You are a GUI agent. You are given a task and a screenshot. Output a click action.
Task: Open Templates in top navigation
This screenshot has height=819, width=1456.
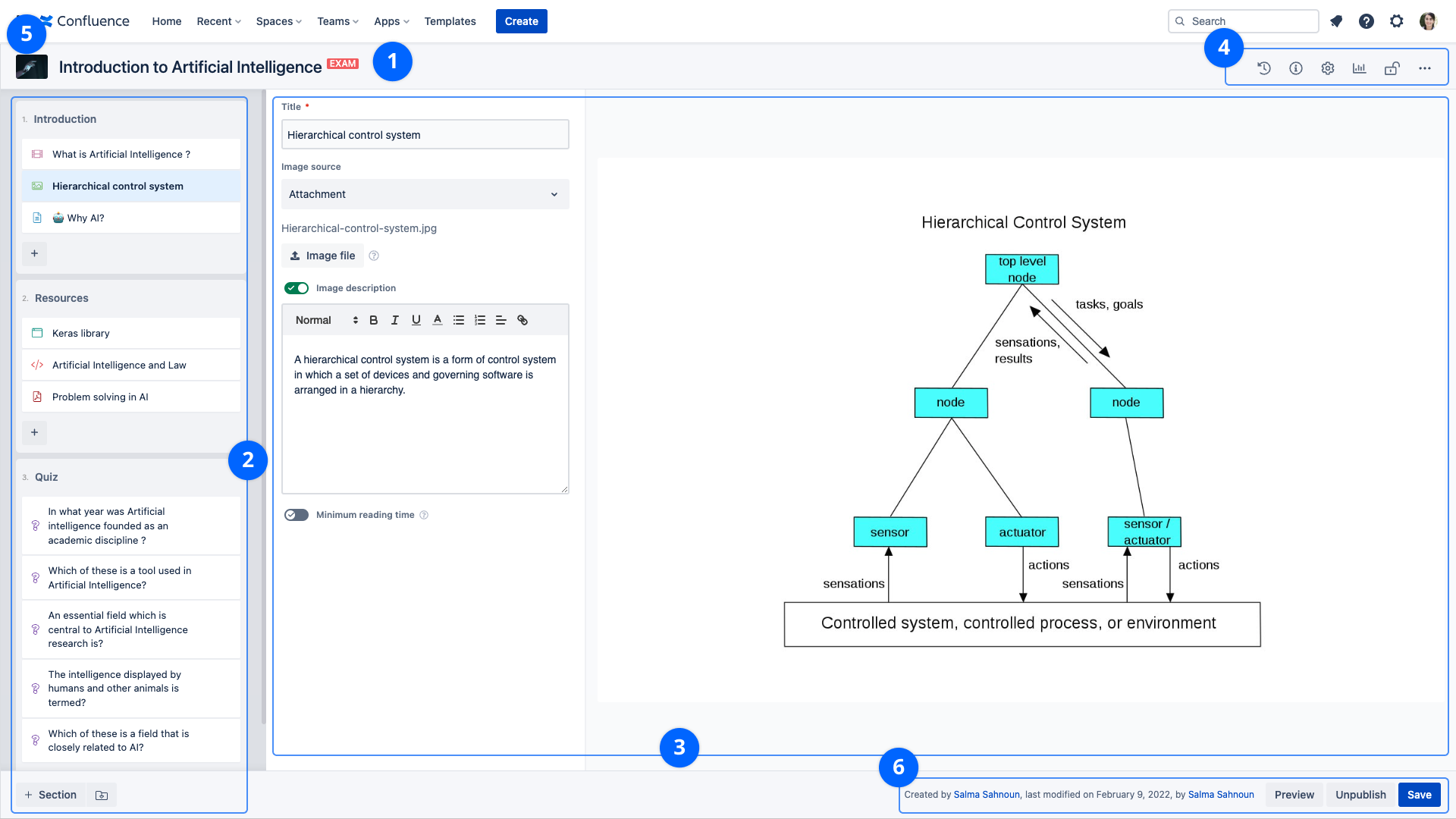coord(450,21)
